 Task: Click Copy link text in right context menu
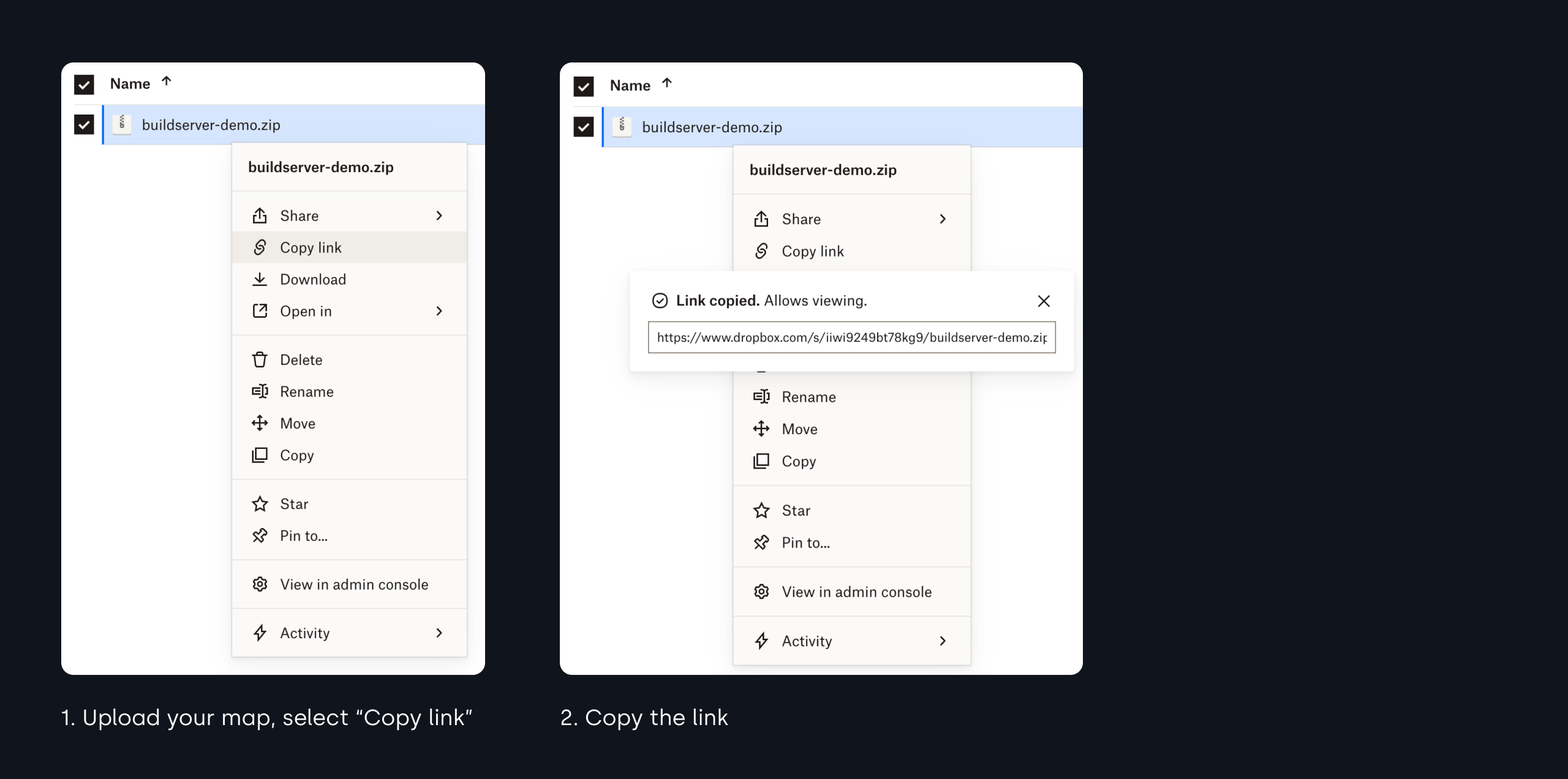tap(813, 251)
